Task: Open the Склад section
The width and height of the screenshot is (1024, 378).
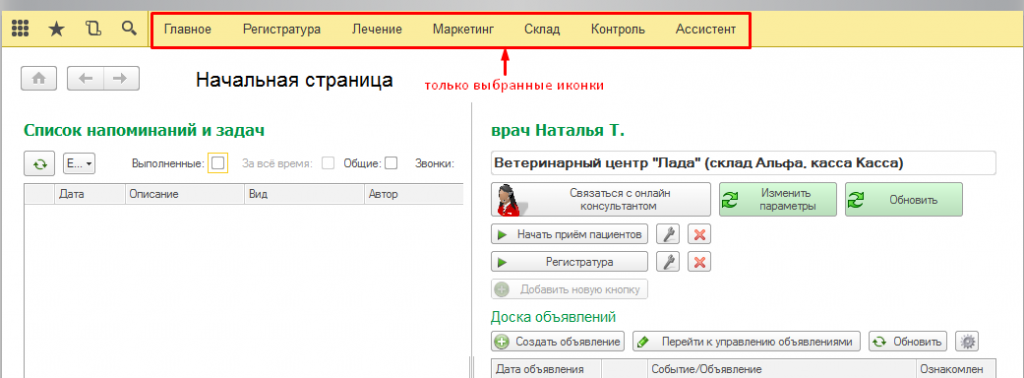Action: [542, 29]
